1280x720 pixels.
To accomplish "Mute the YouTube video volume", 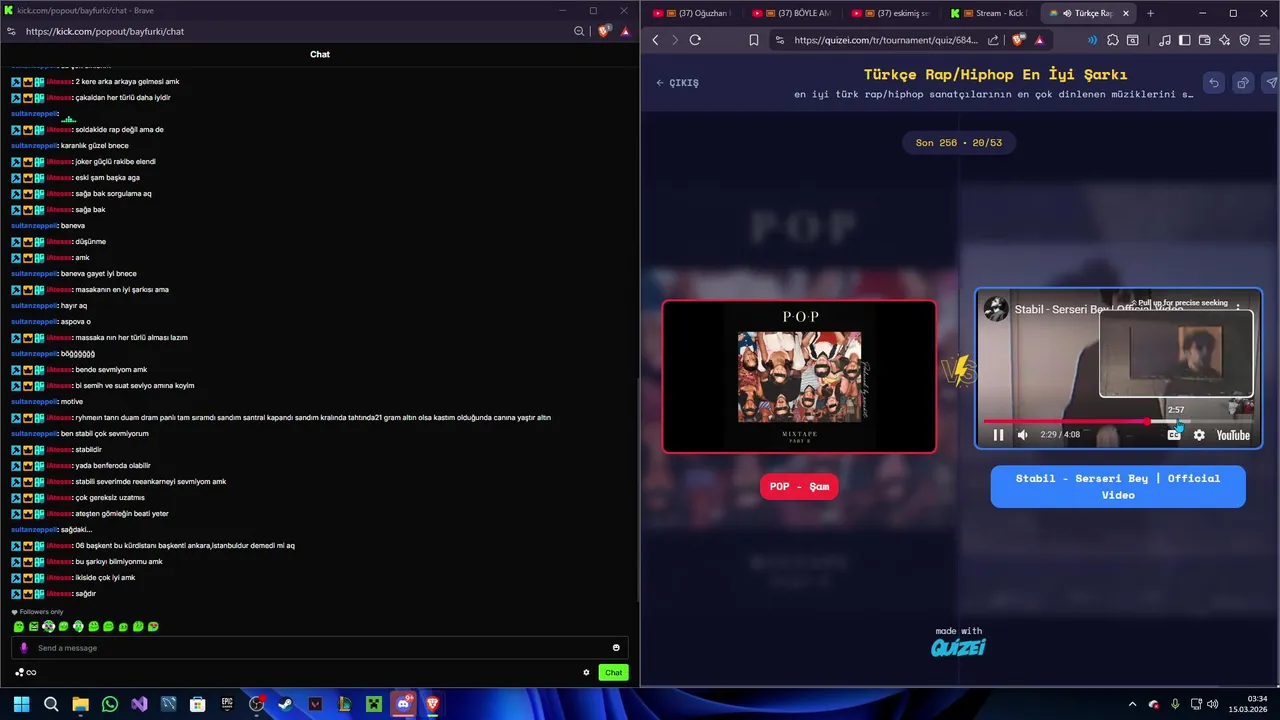I will pos(1022,435).
